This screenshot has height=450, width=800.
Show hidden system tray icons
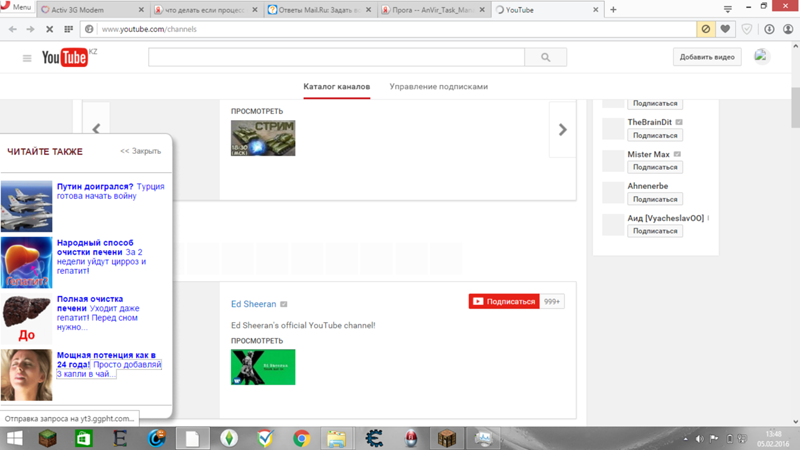pos(685,439)
